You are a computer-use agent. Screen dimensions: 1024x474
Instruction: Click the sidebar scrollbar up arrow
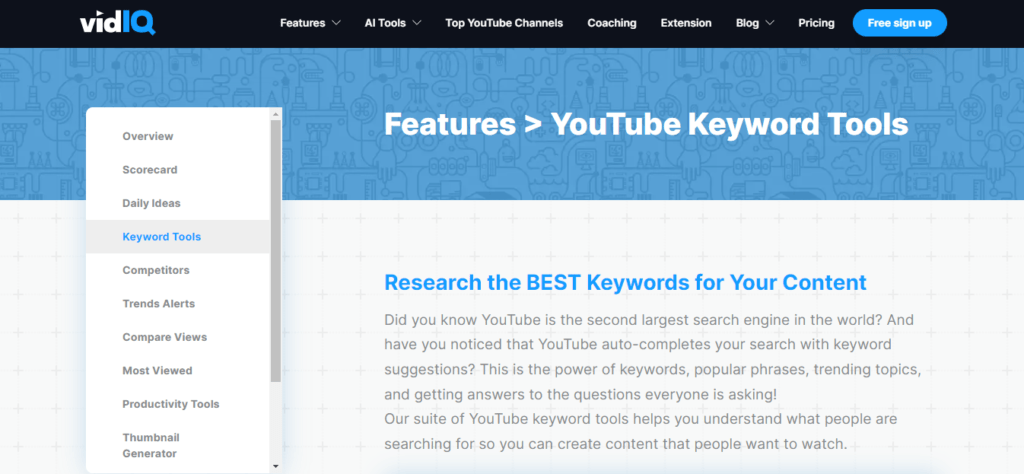(x=275, y=114)
